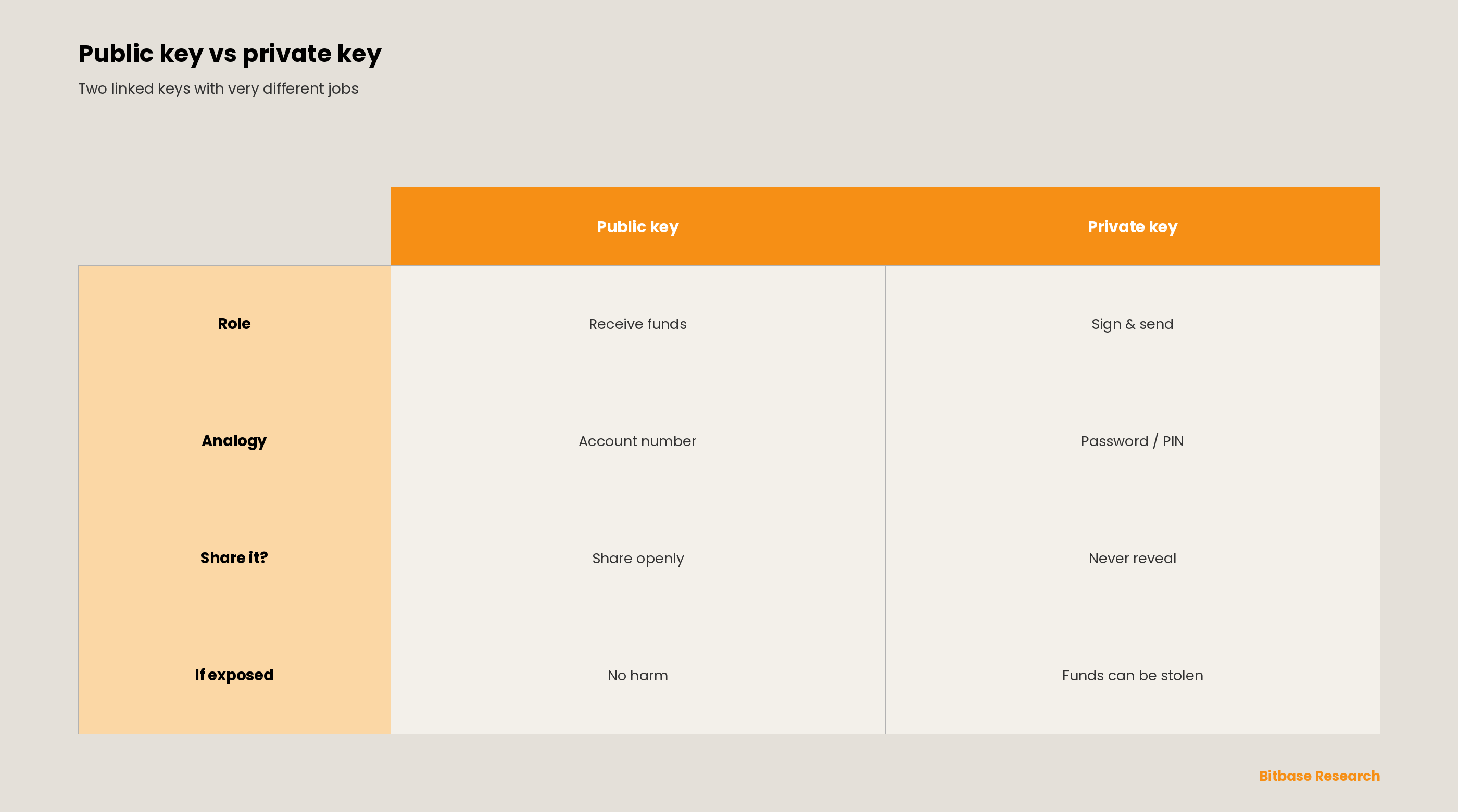
Task: Click the empty top-left corner above 'Role'
Action: coord(234,226)
